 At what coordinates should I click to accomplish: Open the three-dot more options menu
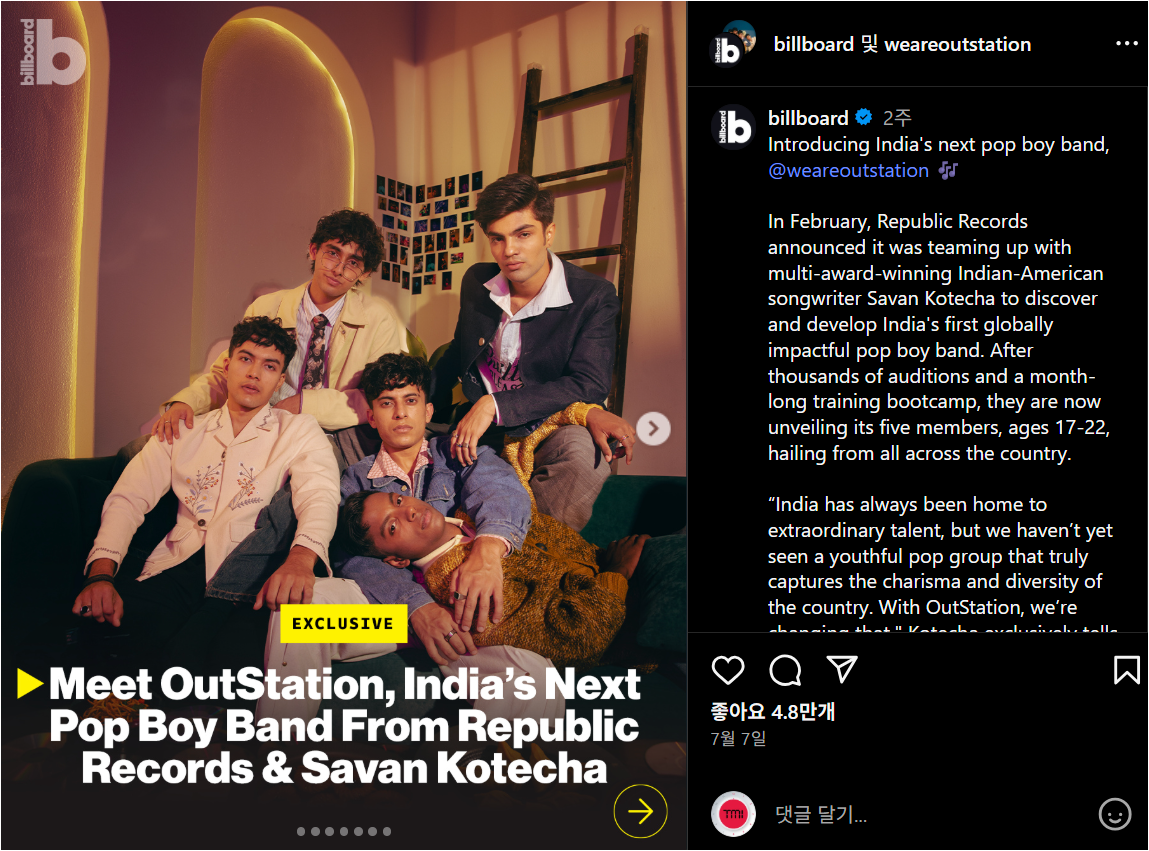click(x=1126, y=44)
